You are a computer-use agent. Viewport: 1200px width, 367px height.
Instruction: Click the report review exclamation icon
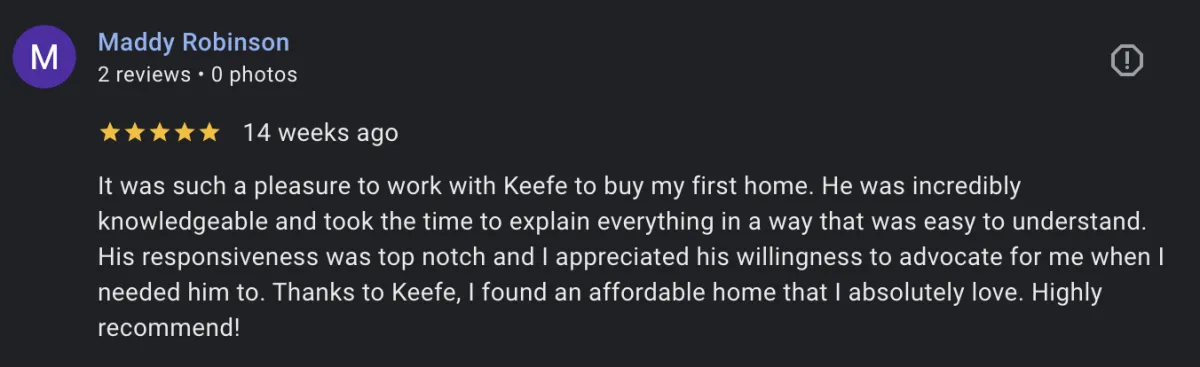(1127, 61)
